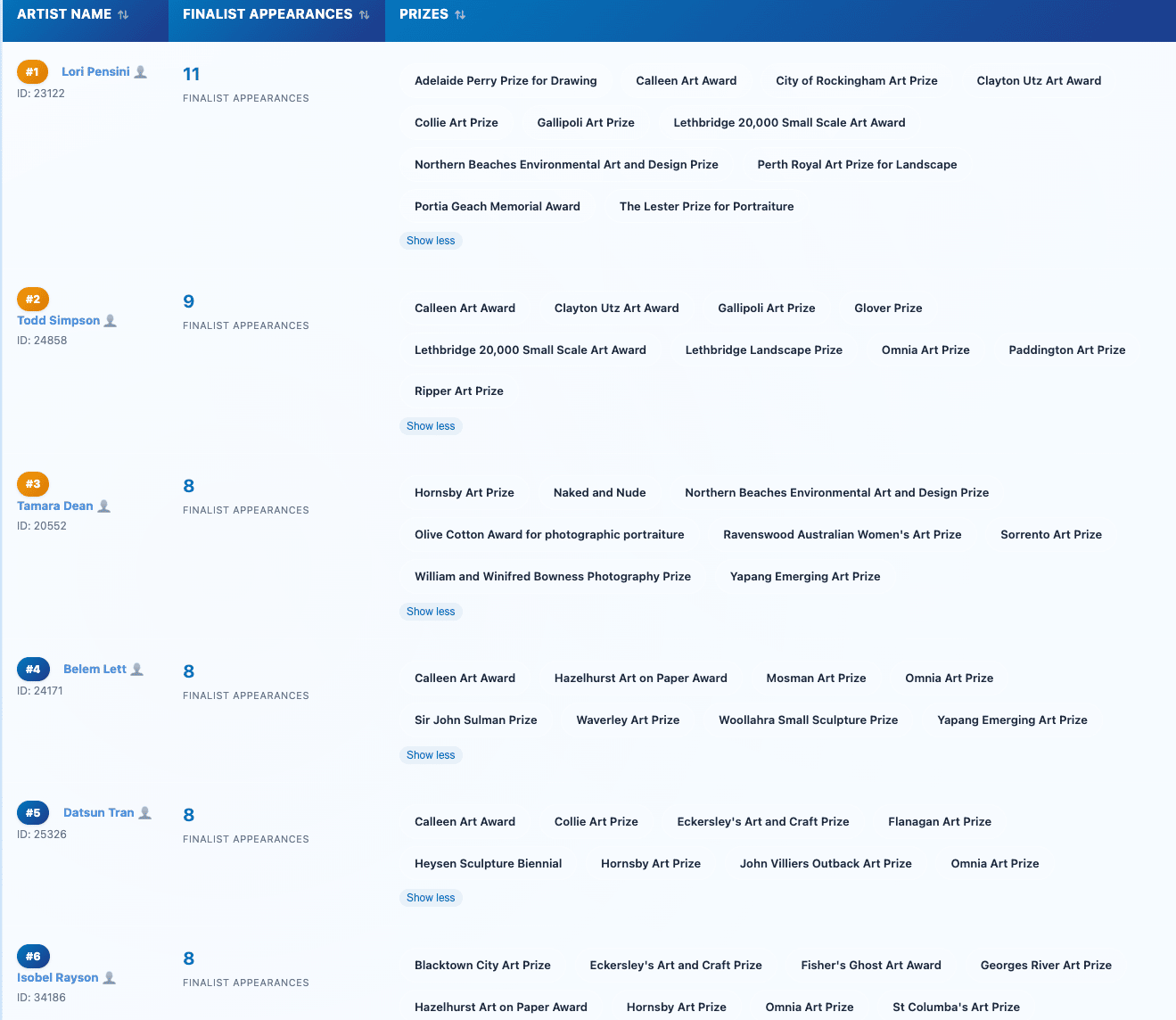
Task: Hide Tamara Dean's prizes using Show less
Action: coord(431,612)
